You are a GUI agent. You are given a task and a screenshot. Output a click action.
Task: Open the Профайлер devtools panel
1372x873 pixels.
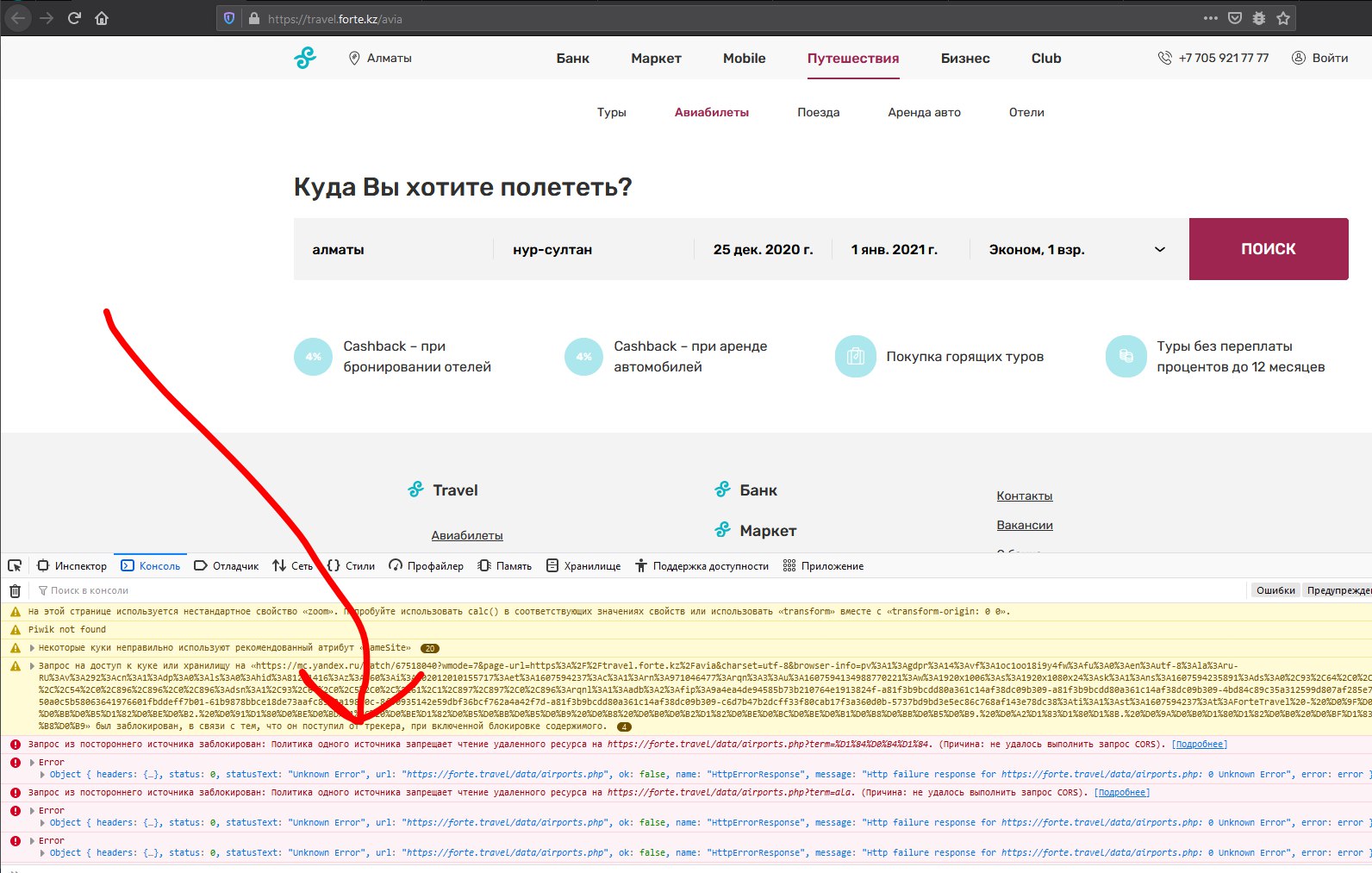click(x=427, y=566)
